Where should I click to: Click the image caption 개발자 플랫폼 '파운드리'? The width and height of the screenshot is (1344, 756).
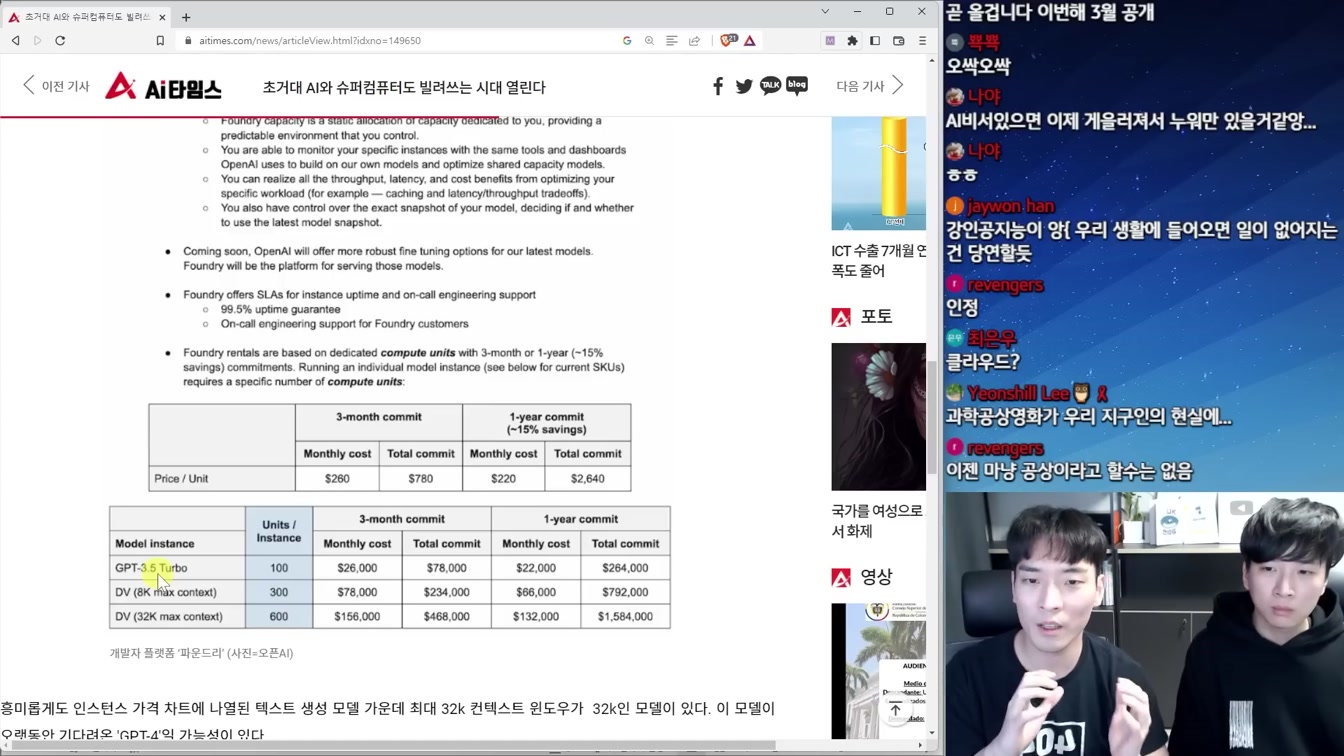tap(201, 653)
